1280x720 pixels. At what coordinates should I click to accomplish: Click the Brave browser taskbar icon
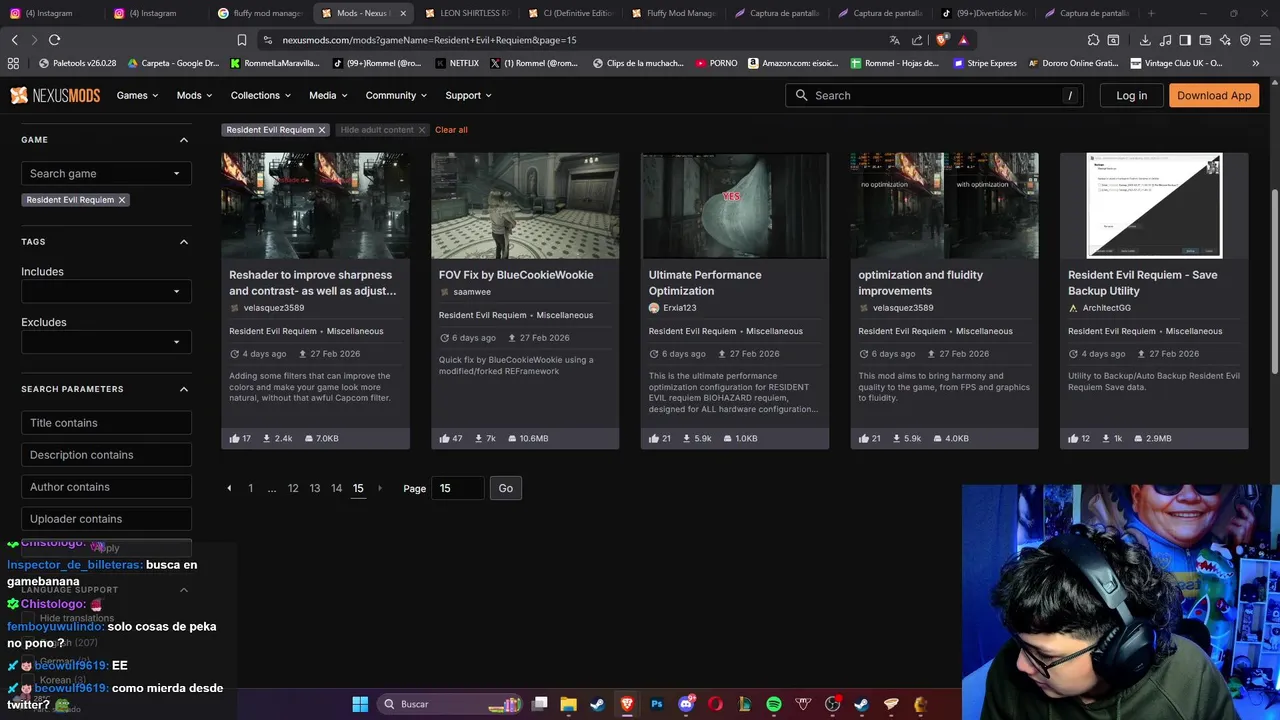point(627,704)
